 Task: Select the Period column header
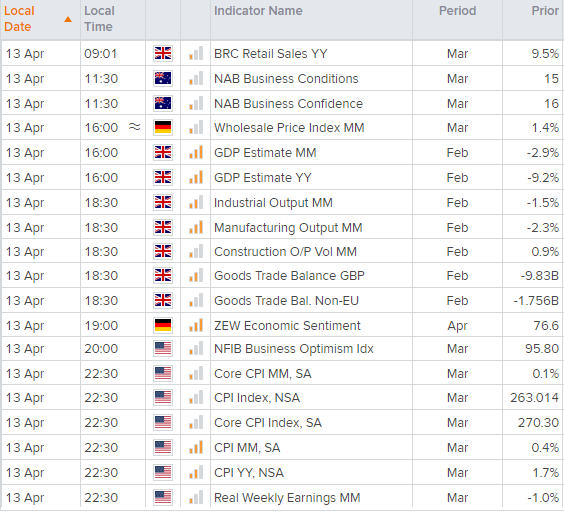coord(457,11)
